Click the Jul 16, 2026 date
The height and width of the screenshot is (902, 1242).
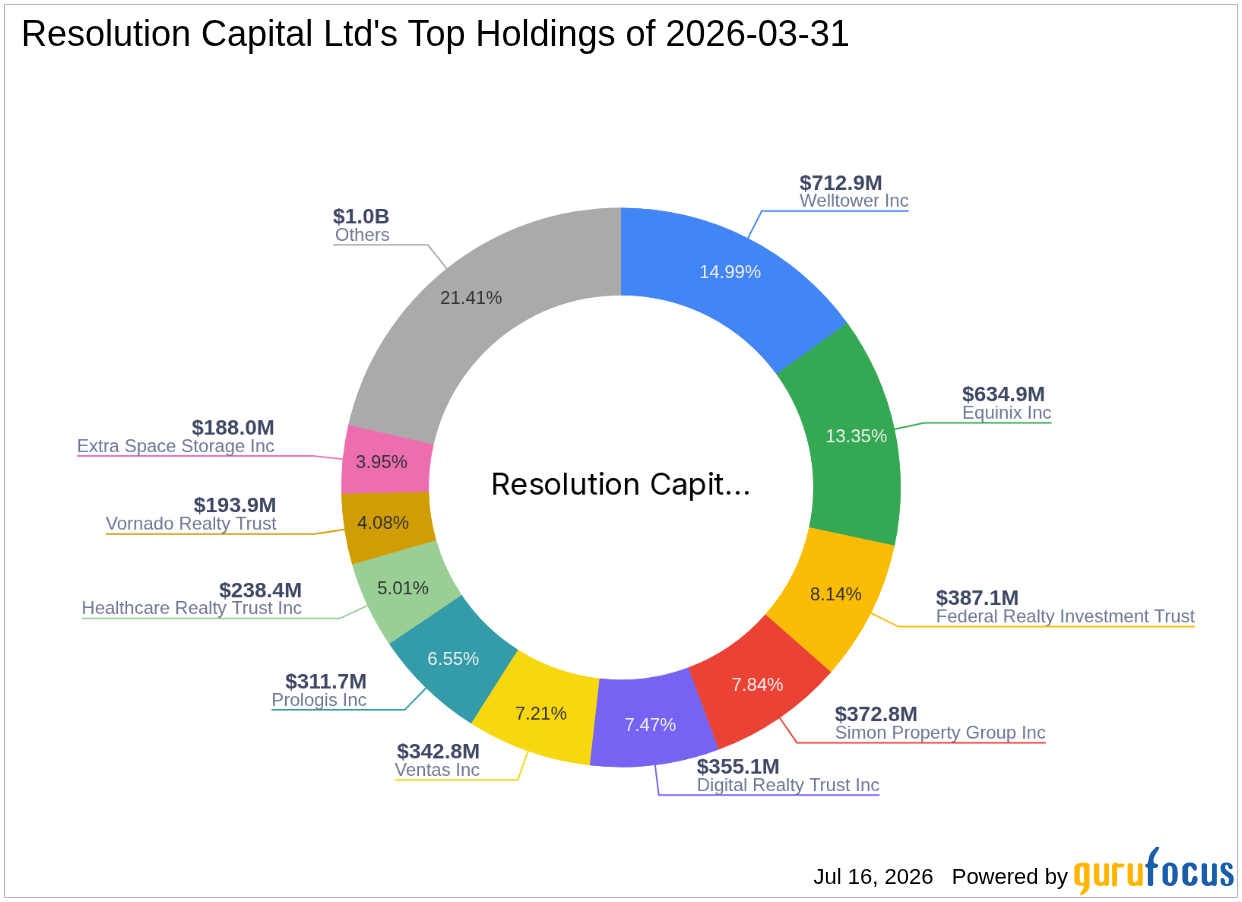click(x=873, y=877)
